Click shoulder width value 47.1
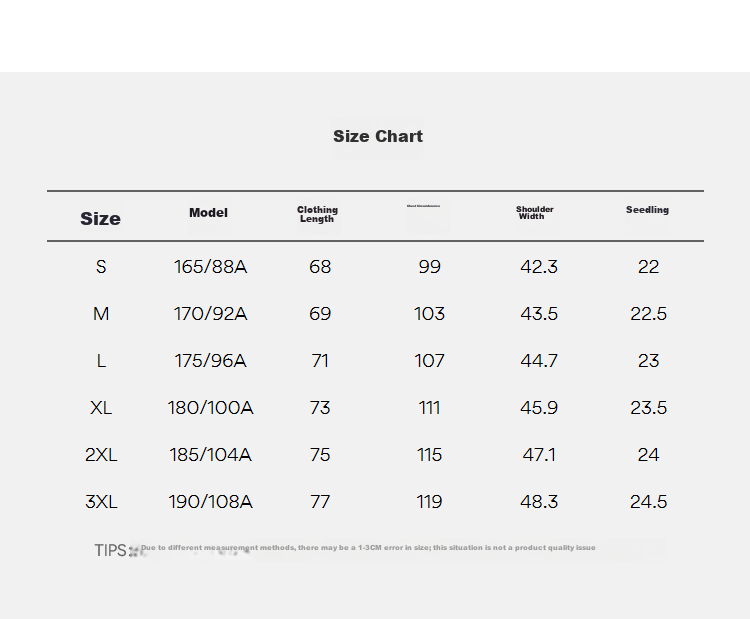The width and height of the screenshot is (750, 619). (x=539, y=455)
